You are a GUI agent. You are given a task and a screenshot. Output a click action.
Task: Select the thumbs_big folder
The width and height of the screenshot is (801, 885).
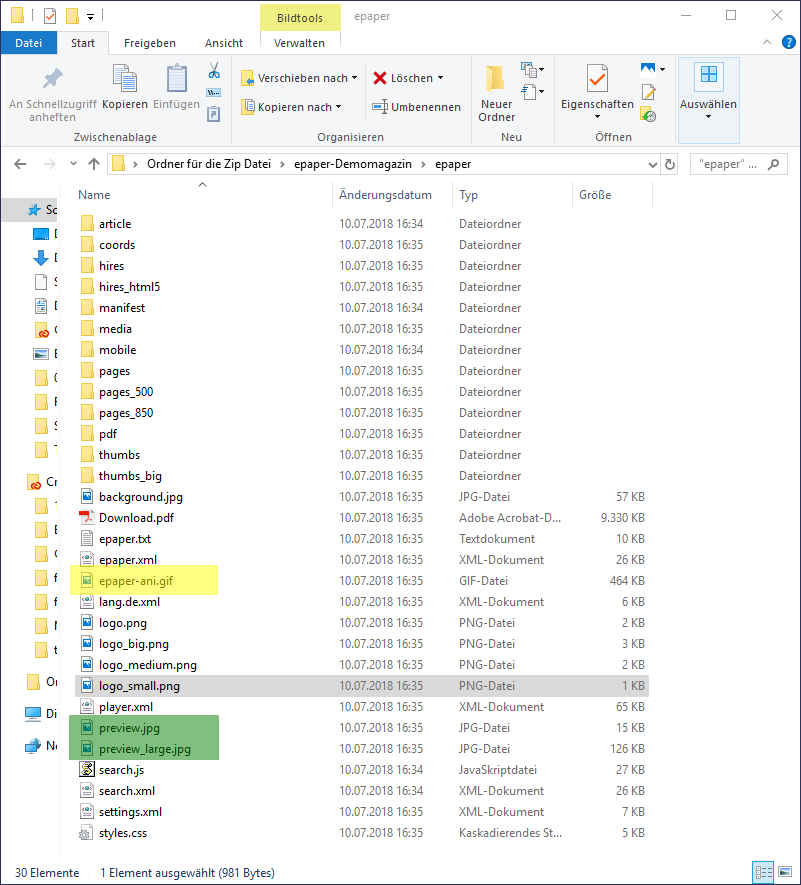click(x=130, y=476)
